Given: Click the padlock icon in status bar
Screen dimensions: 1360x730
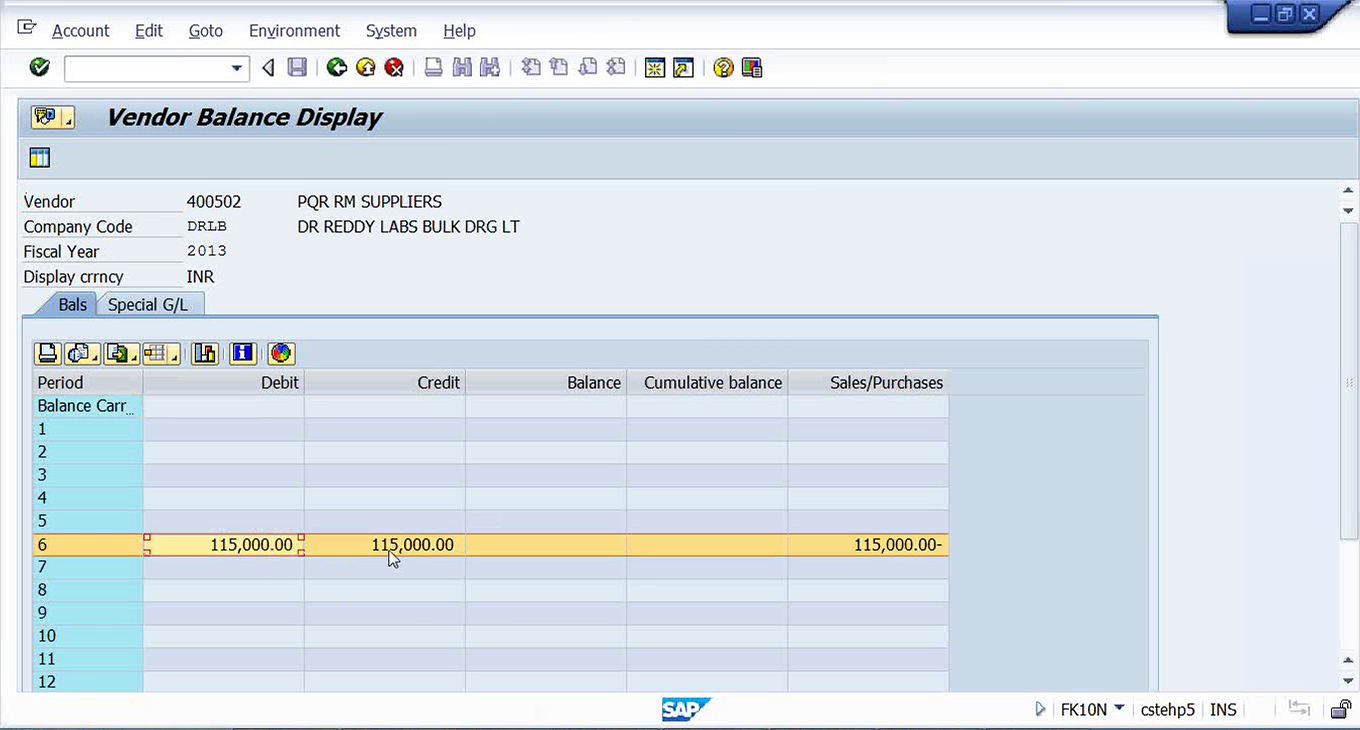Looking at the screenshot, I should pos(1341,709).
